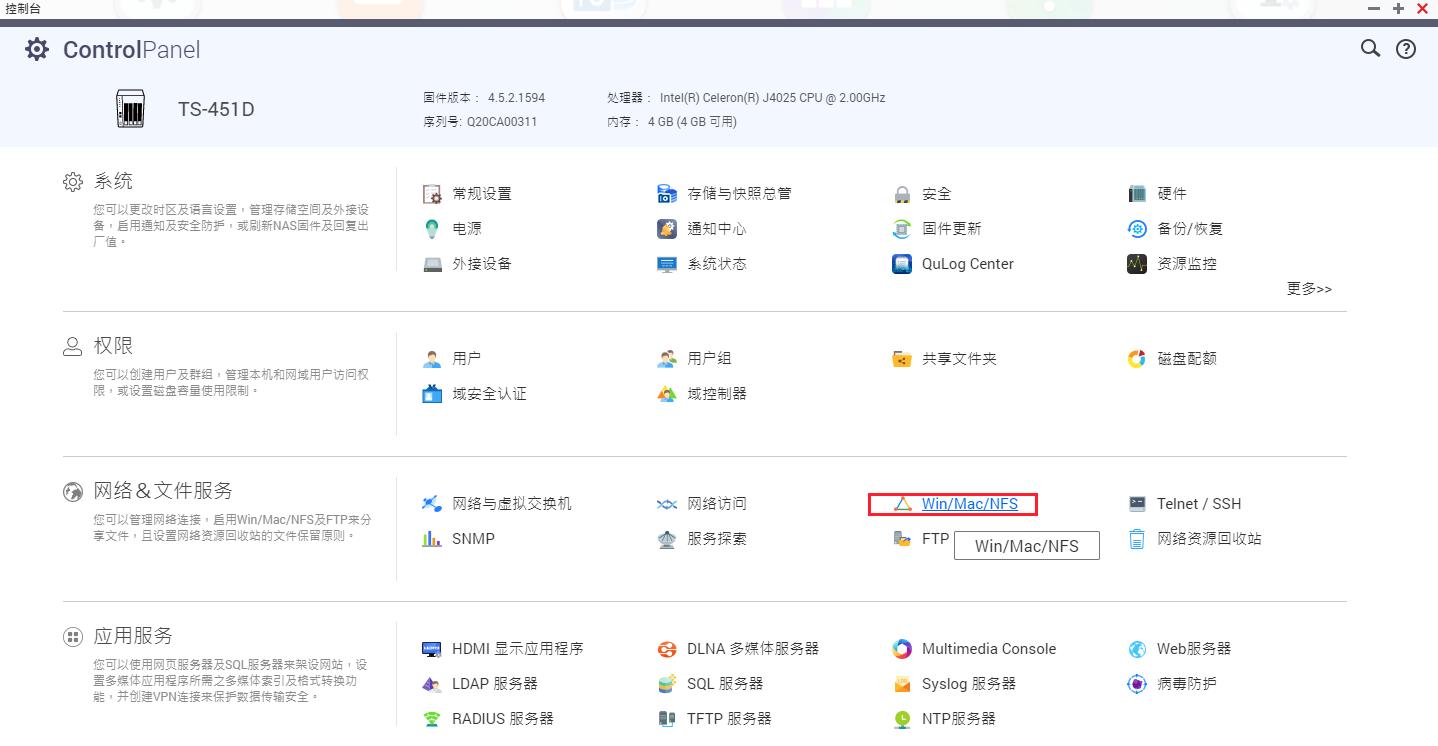Screen dimensions: 1438x746
Task: Click the search magnifier icon
Action: click(1369, 48)
